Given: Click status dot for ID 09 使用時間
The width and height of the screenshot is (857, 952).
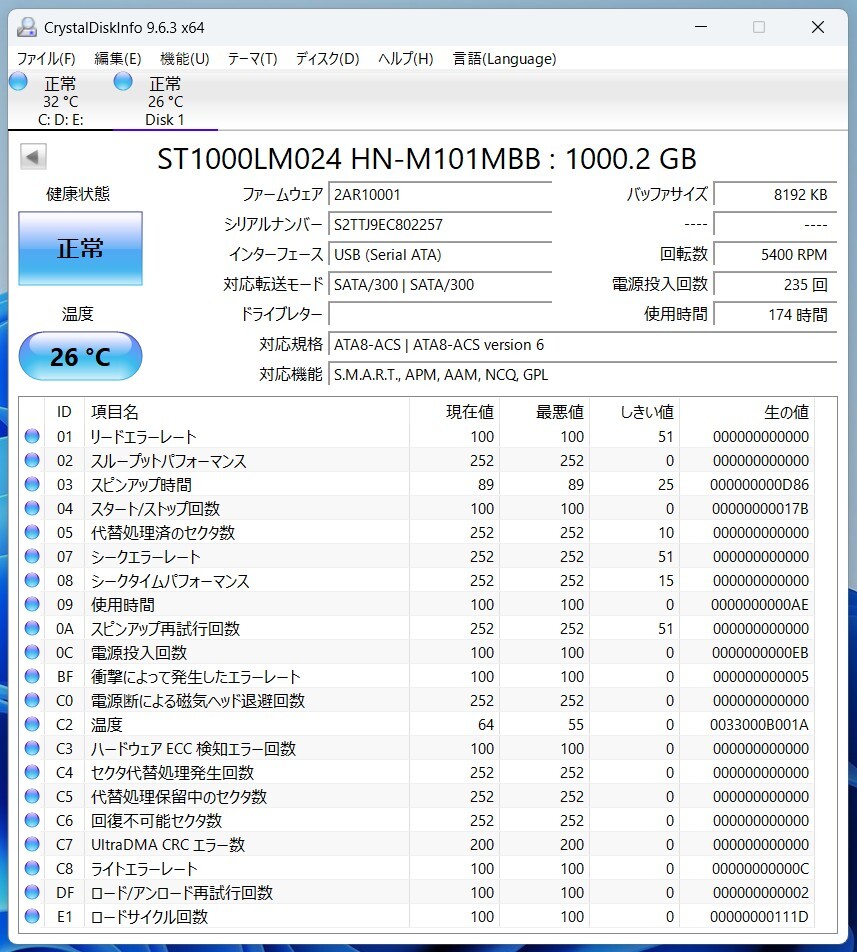Looking at the screenshot, I should tap(32, 604).
